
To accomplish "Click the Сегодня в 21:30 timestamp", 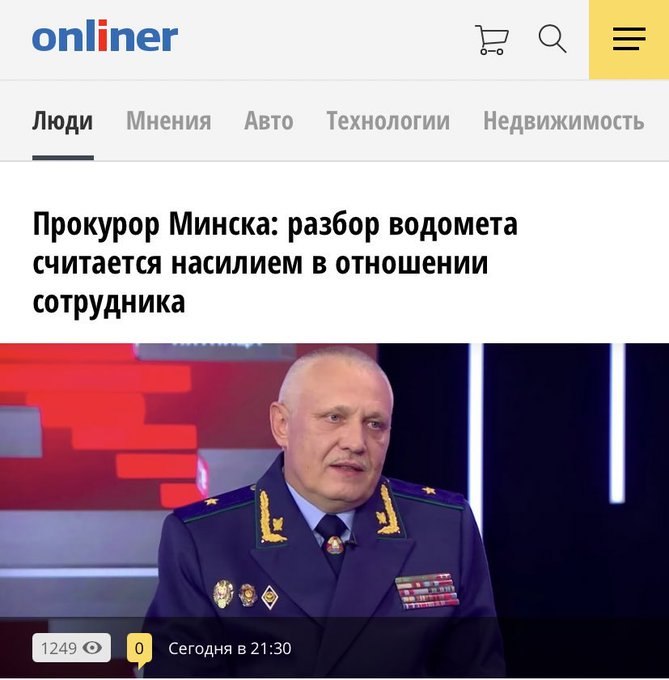I will (x=230, y=648).
